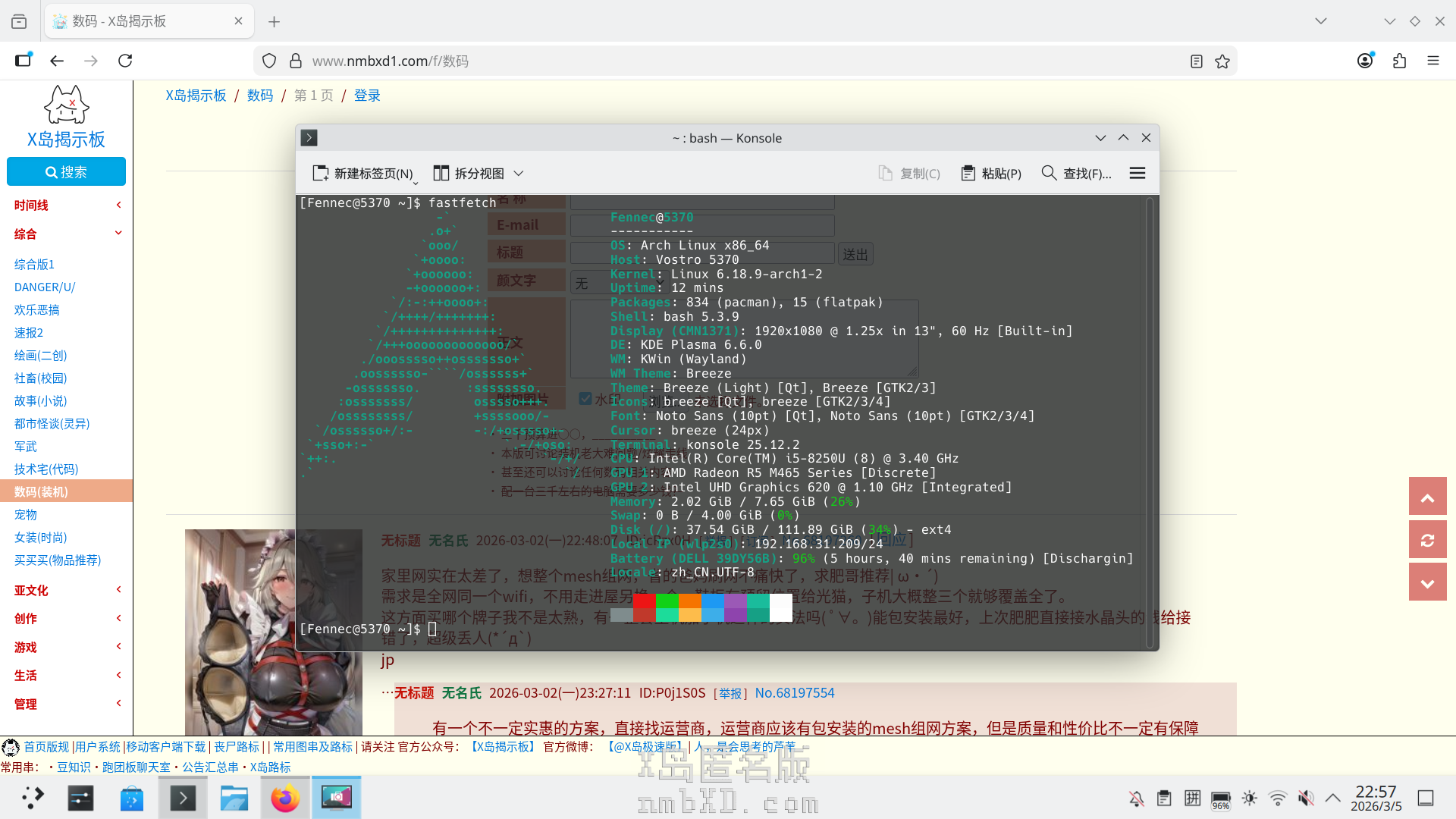The width and height of the screenshot is (1456, 819).
Task: Toggle Firefox reader view icon
Action: point(1197,61)
